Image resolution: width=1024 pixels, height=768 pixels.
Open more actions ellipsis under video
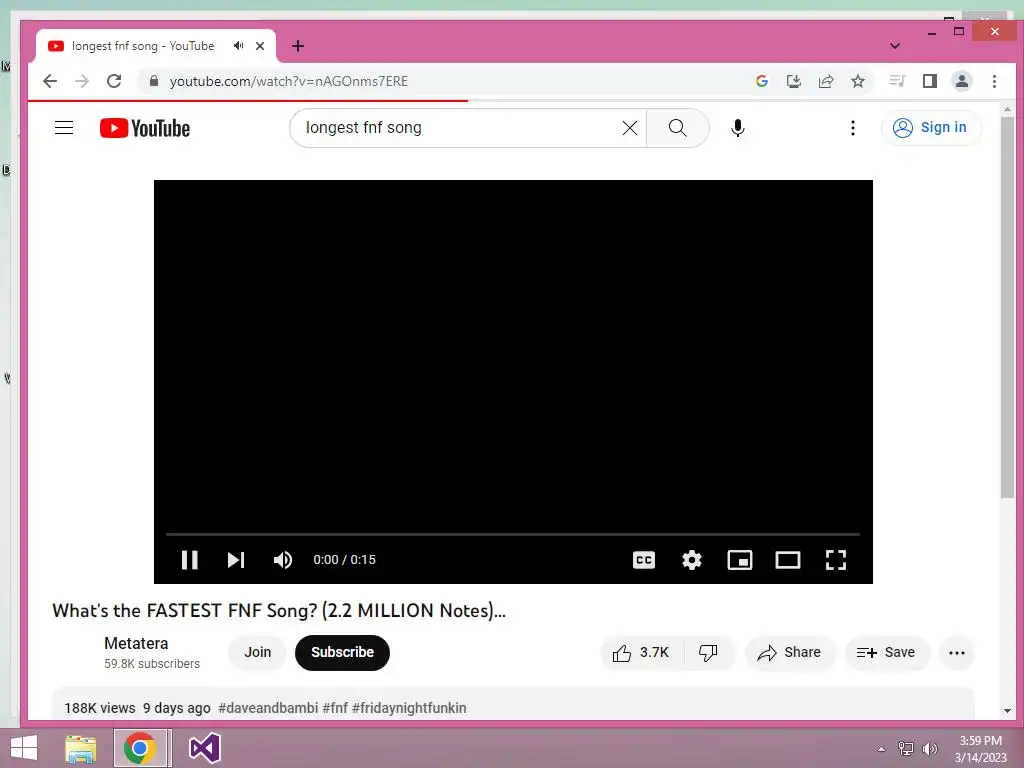(957, 652)
